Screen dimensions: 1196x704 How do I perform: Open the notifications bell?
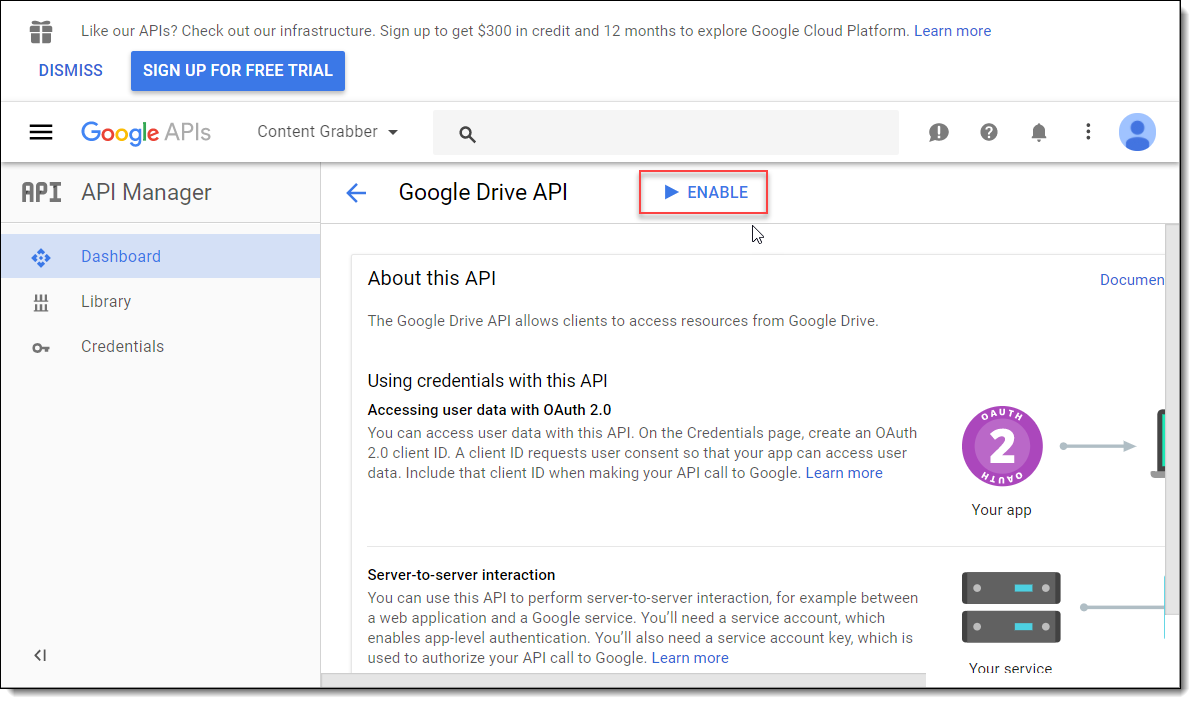tap(1038, 132)
